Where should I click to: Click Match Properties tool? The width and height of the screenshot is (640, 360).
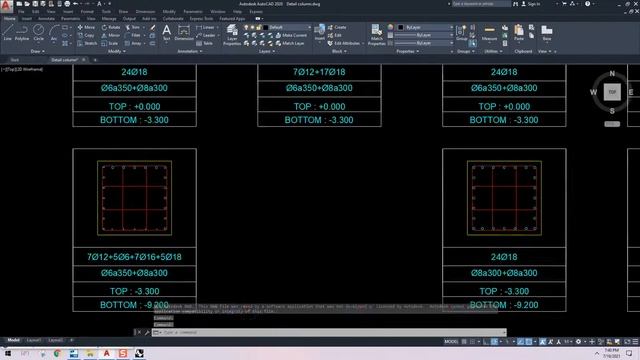pos(377,34)
